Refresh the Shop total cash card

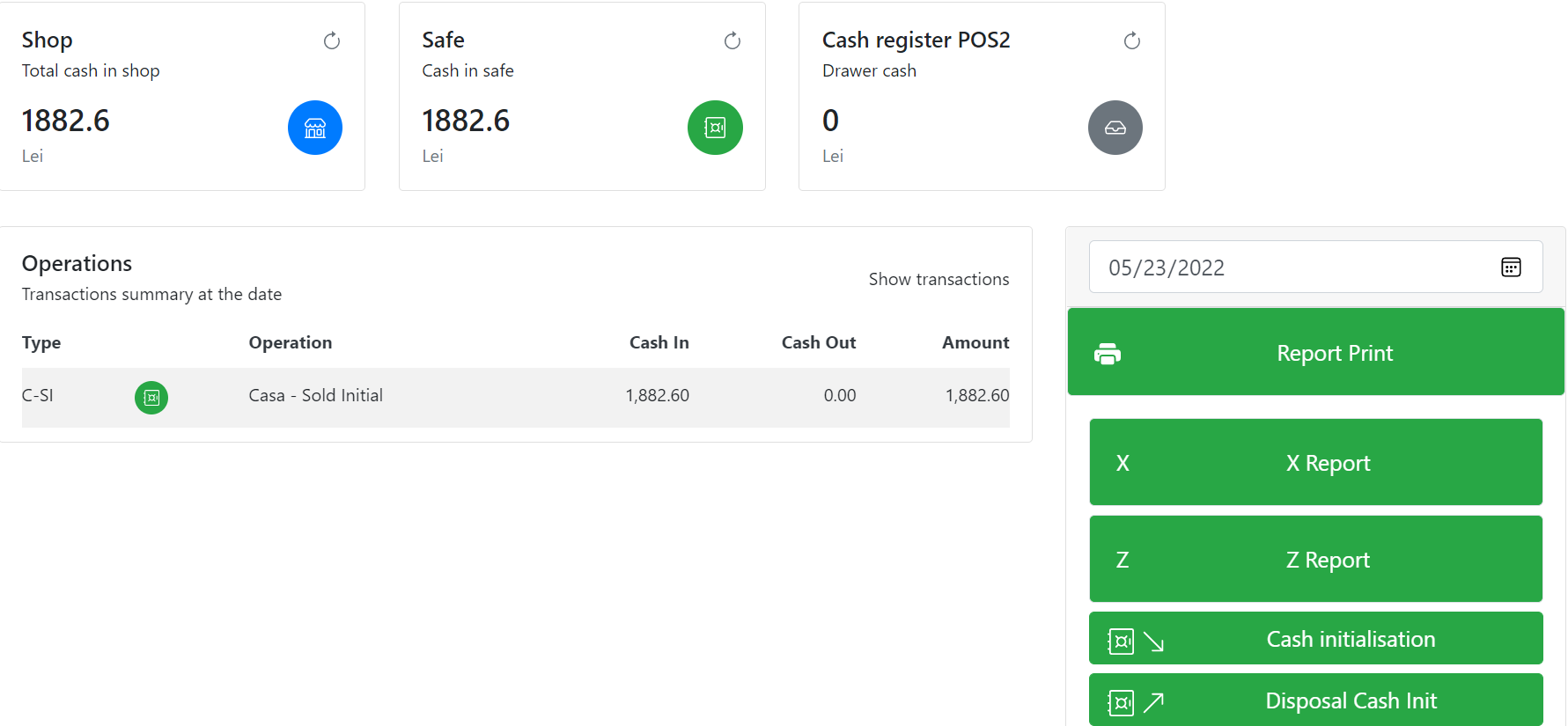point(332,40)
